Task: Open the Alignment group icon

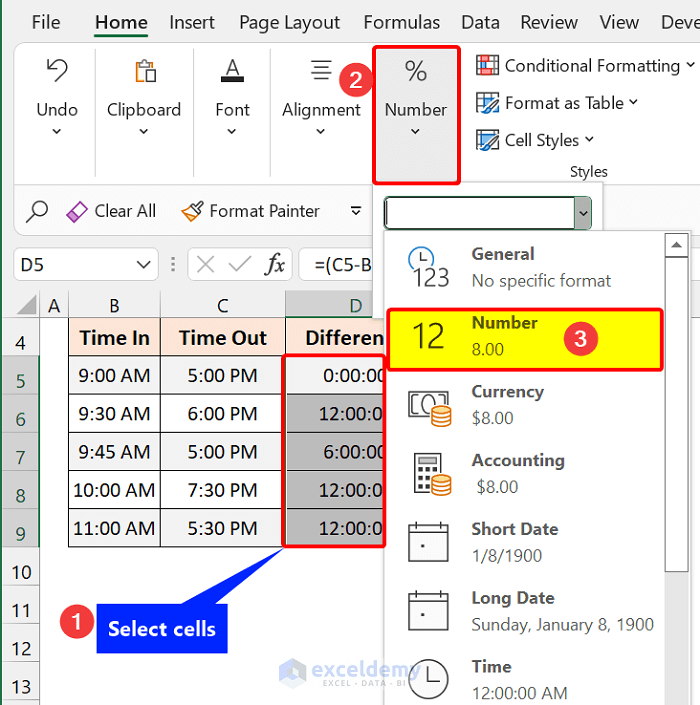Action: point(321,70)
